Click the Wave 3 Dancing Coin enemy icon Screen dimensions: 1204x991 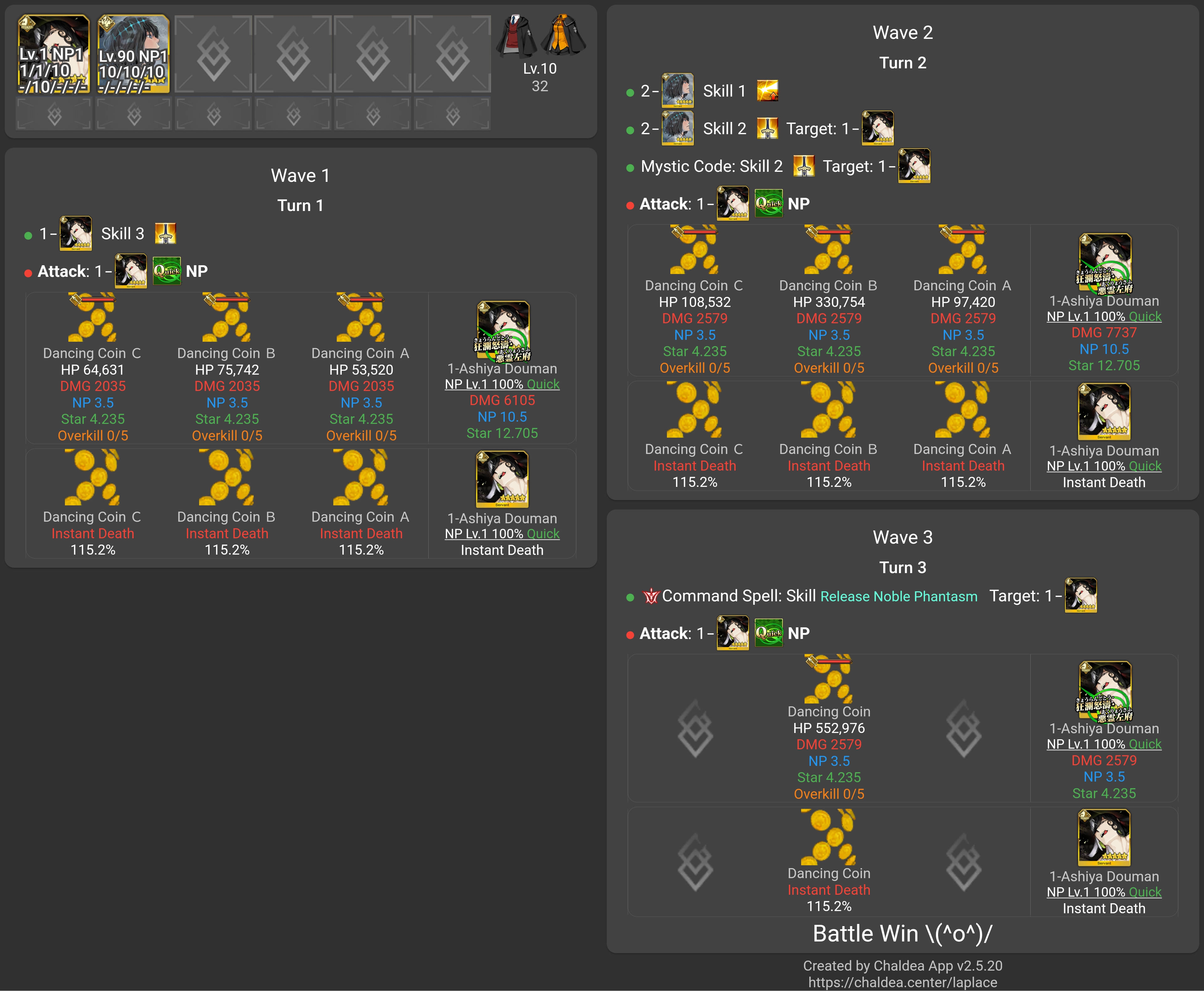click(x=828, y=679)
